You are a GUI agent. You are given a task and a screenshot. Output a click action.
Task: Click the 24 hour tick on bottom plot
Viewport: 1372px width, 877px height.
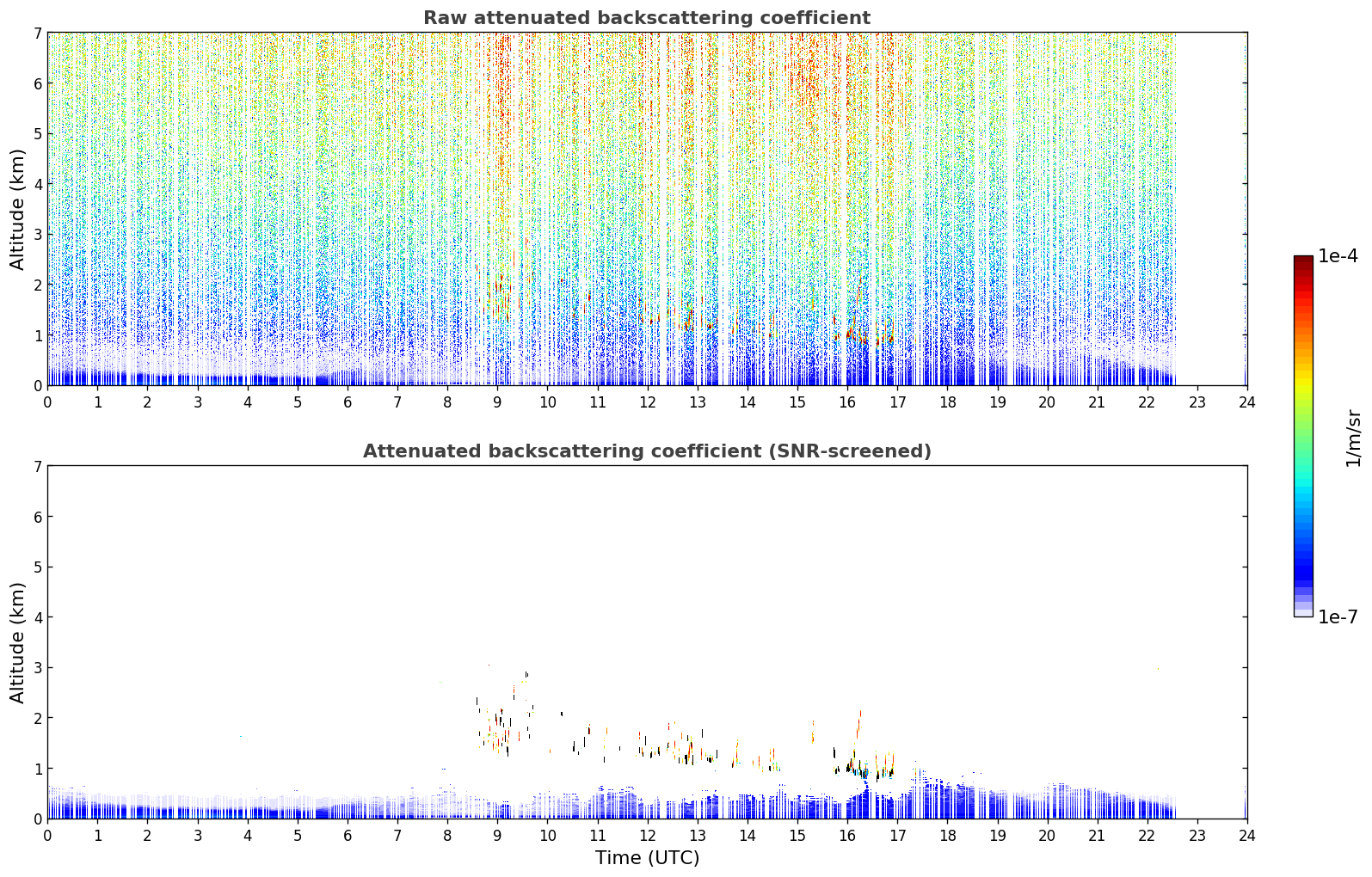[1246, 835]
